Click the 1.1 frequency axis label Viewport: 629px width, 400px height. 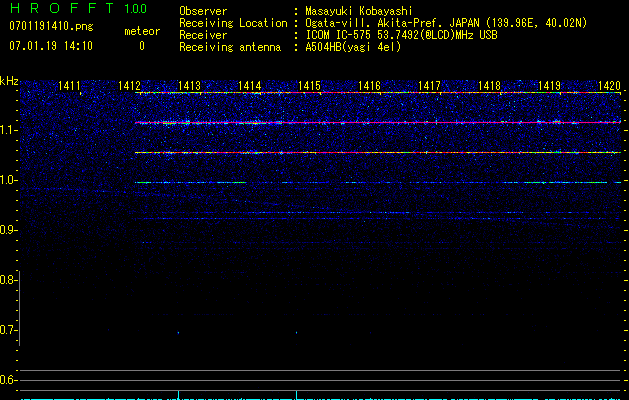[9, 130]
